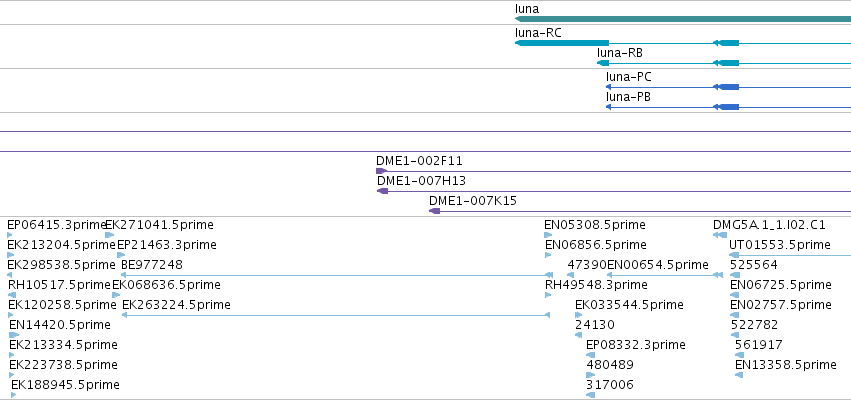This screenshot has height=400, width=851.
Task: Select the 317006 EST label
Action: 609,385
